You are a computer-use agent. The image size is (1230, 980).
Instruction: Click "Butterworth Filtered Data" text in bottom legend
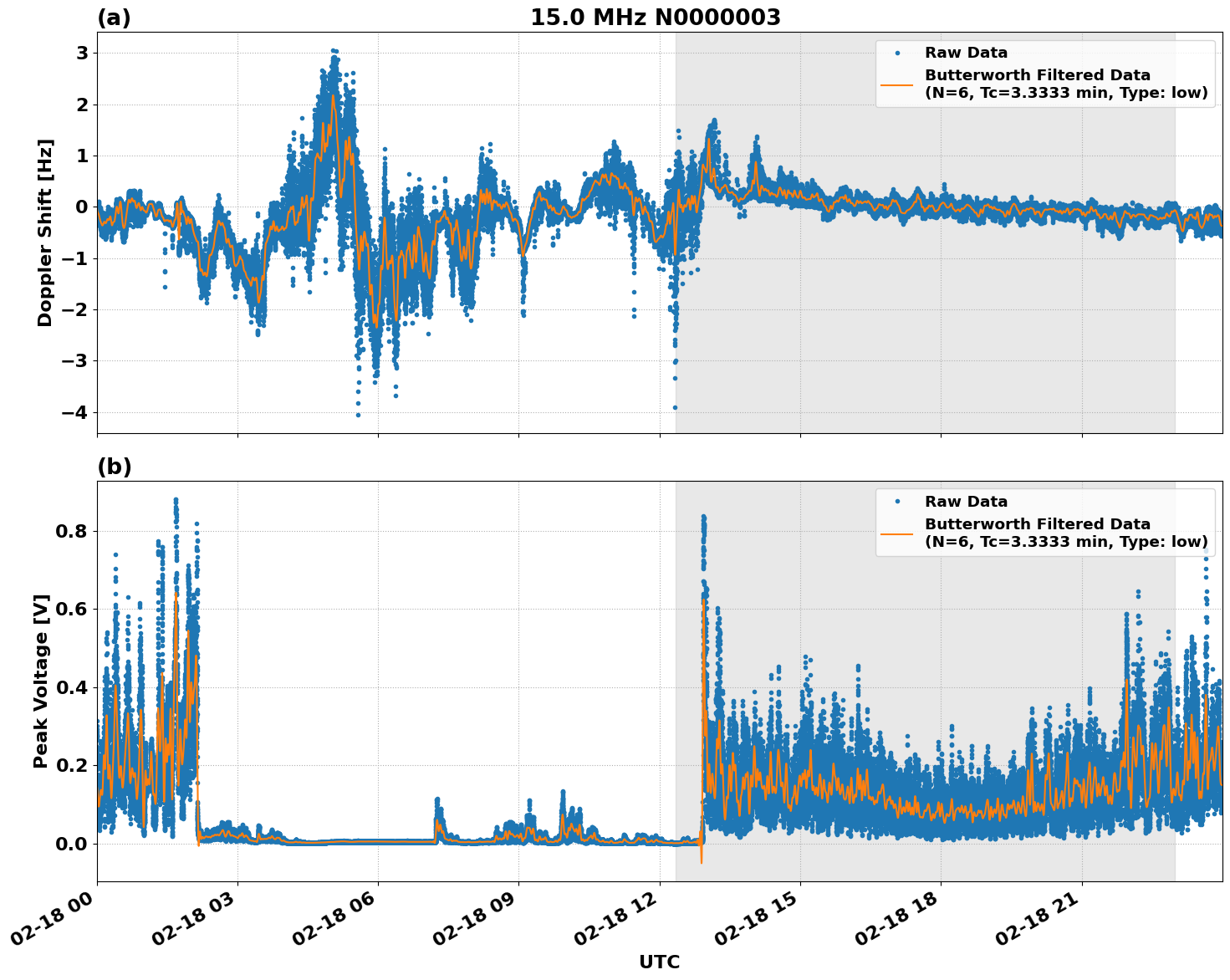[1037, 524]
